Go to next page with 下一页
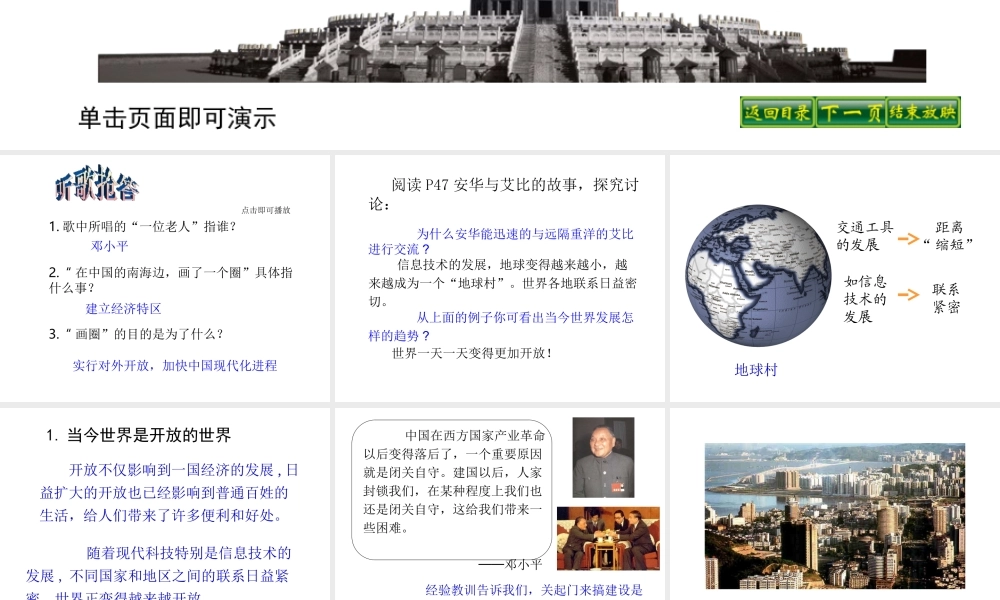 tap(851, 112)
